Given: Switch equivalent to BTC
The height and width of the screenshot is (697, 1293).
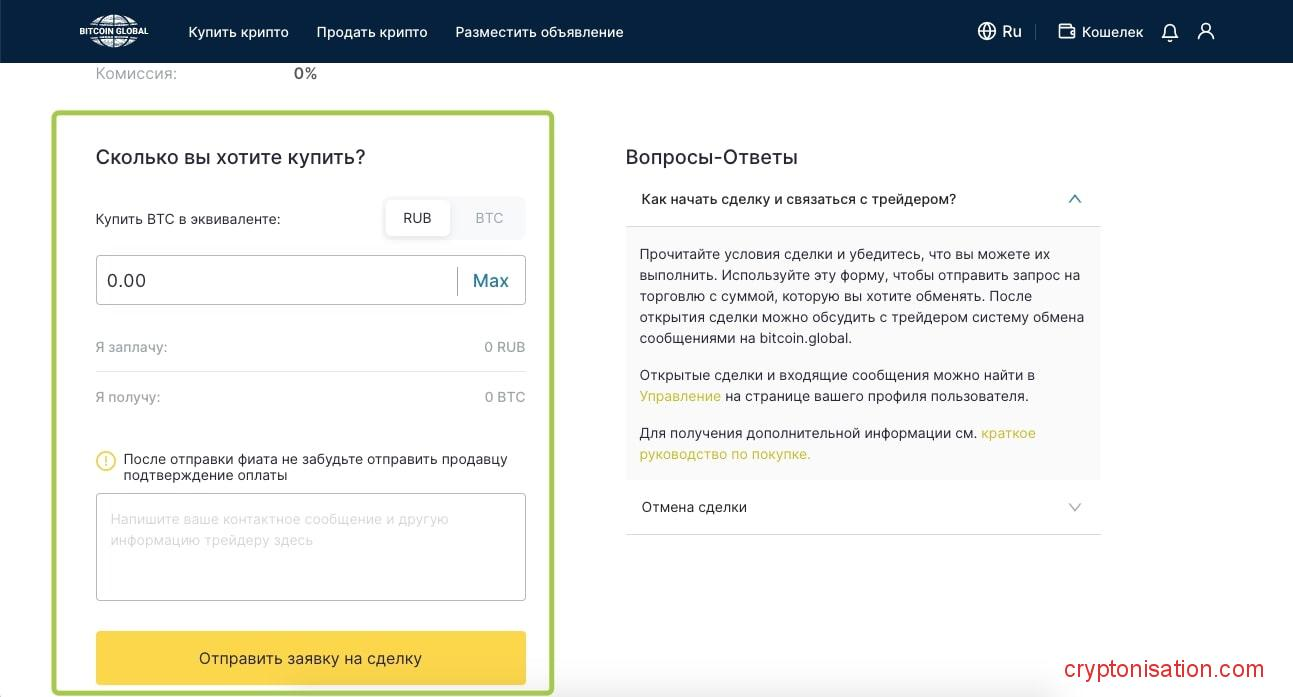Looking at the screenshot, I should 489,218.
